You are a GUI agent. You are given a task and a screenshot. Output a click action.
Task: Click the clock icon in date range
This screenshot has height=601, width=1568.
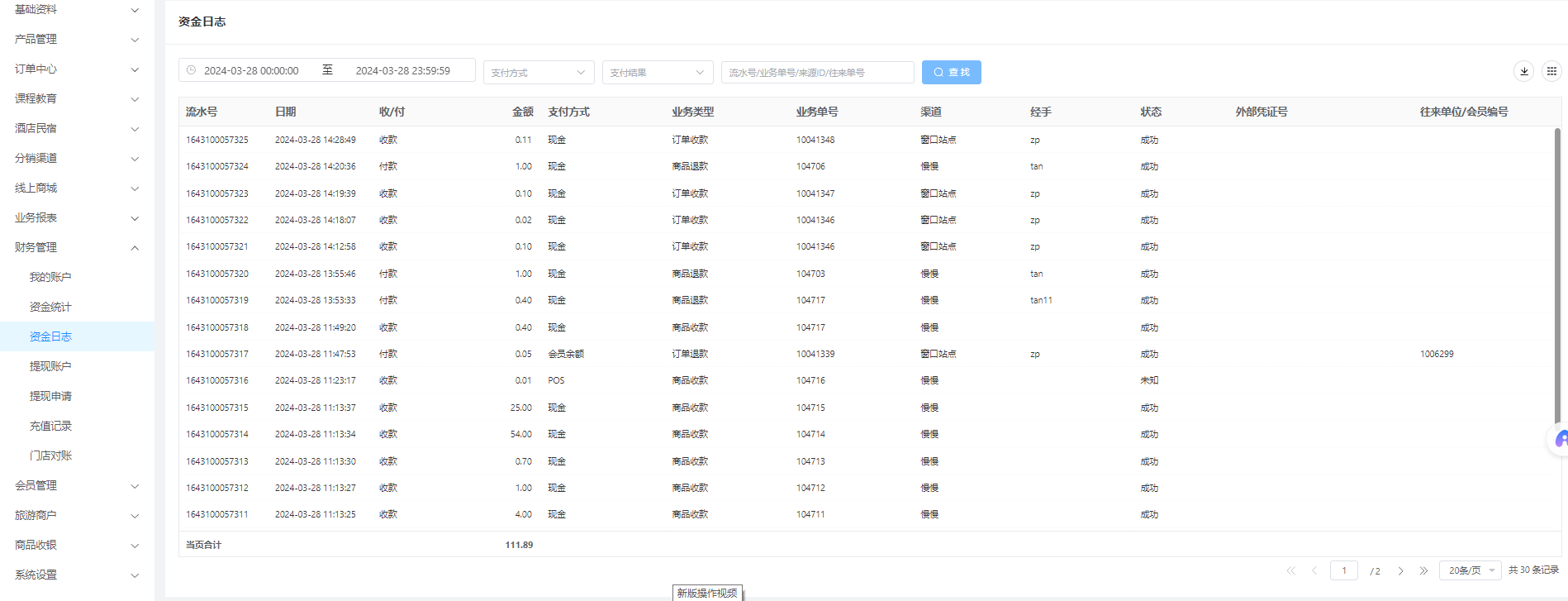[192, 70]
